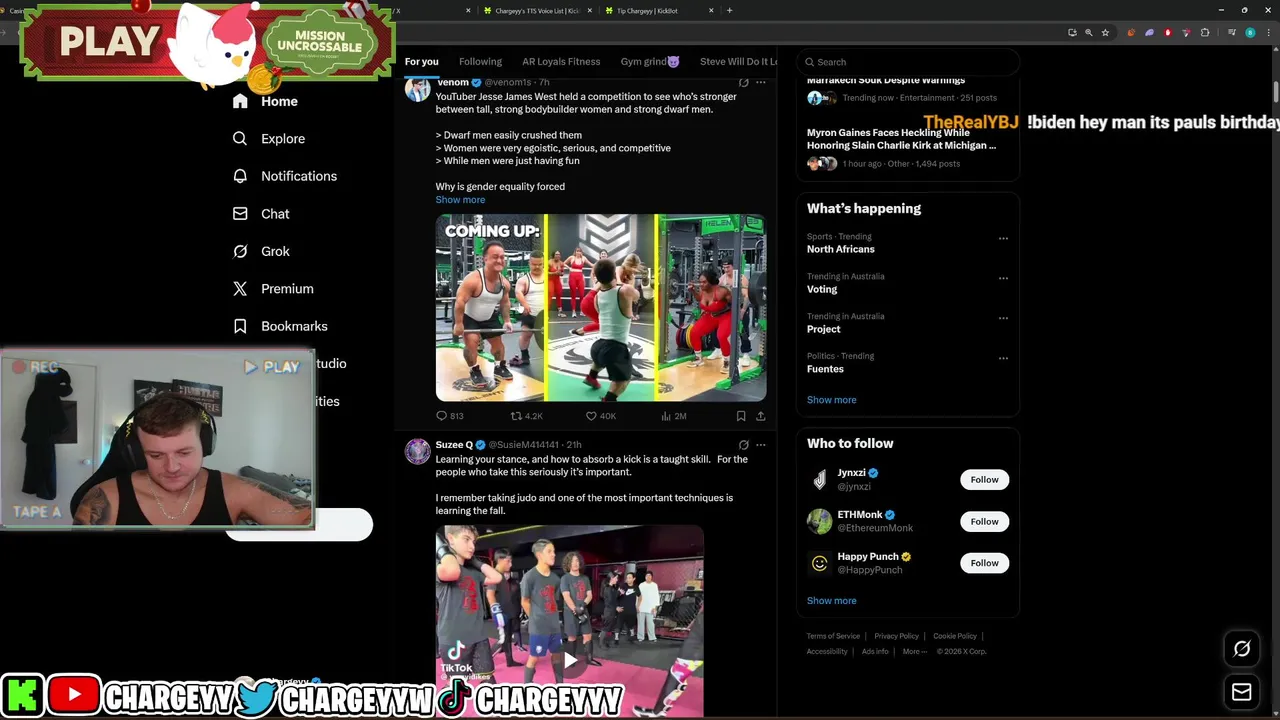The height and width of the screenshot is (720, 1280).
Task: View analytics 2M on venom's post
Action: point(673,416)
